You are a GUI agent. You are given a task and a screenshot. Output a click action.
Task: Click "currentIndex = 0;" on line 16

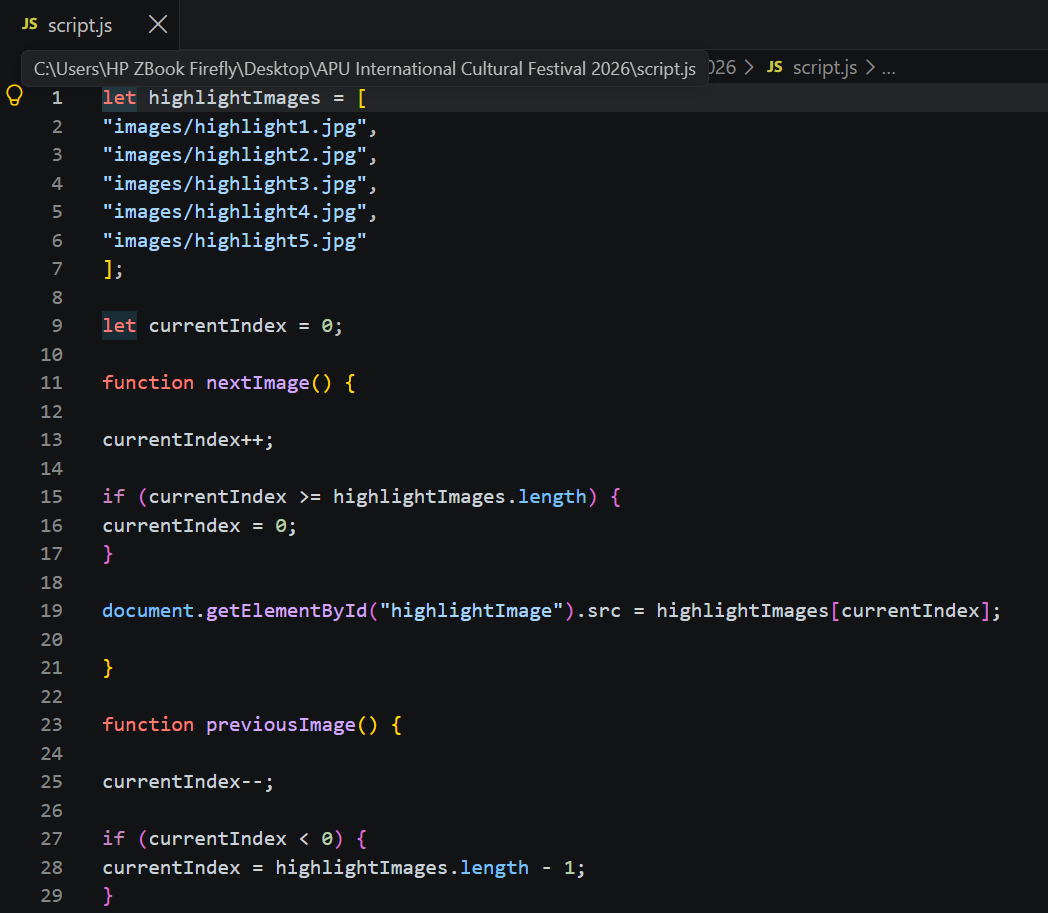[x=199, y=525]
